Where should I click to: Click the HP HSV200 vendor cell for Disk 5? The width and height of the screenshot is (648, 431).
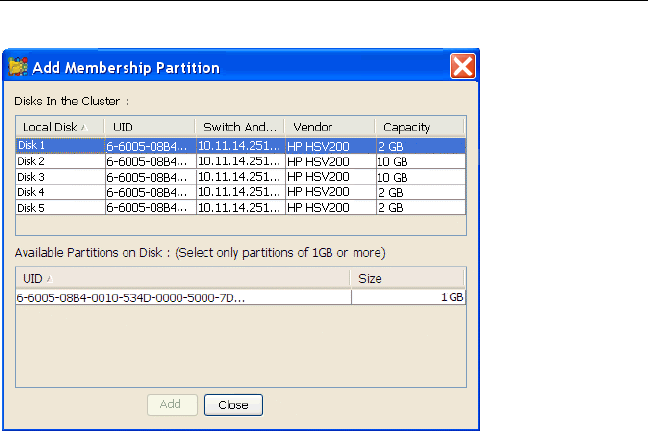pyautogui.click(x=329, y=207)
